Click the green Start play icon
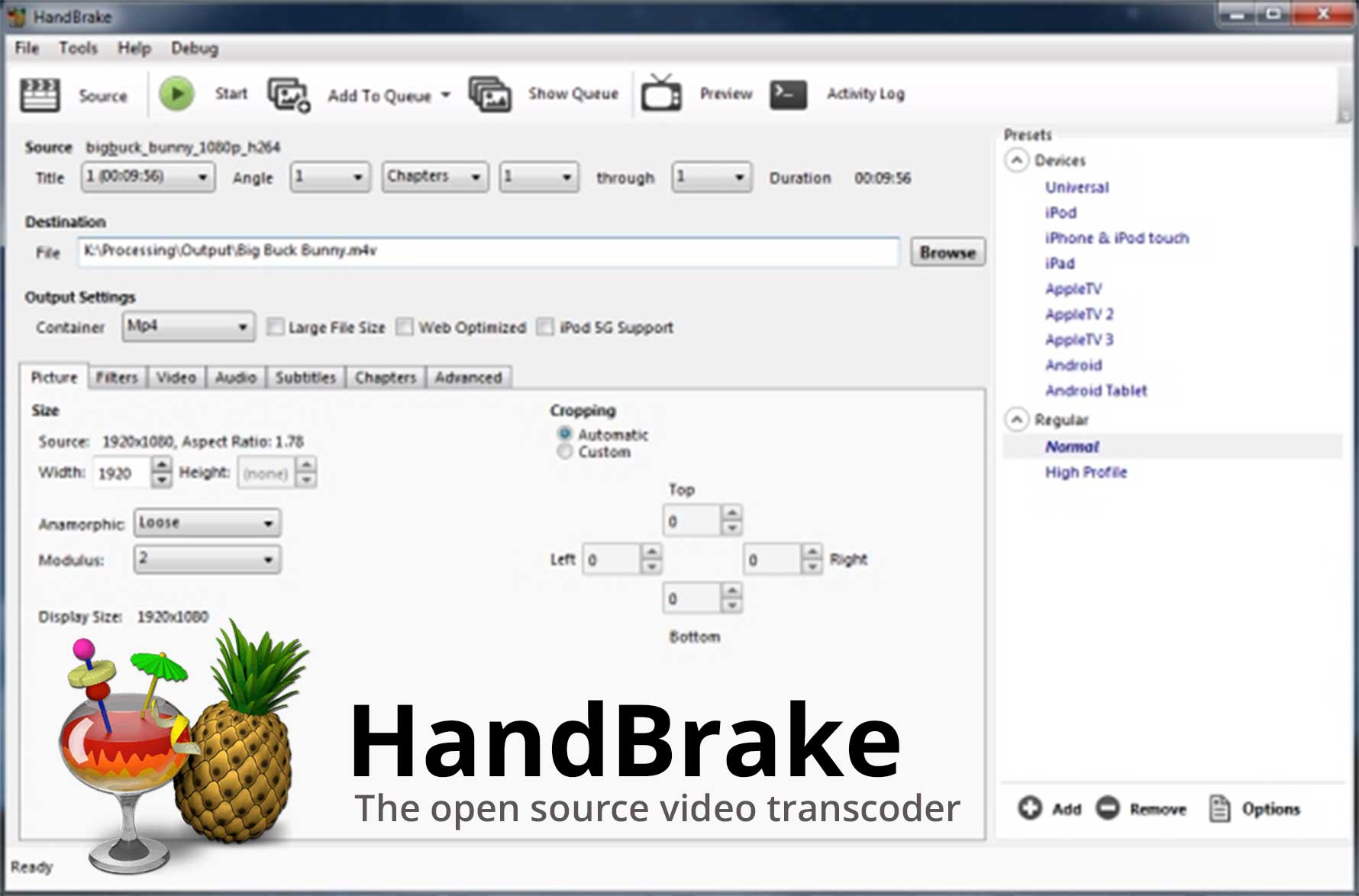 click(176, 94)
